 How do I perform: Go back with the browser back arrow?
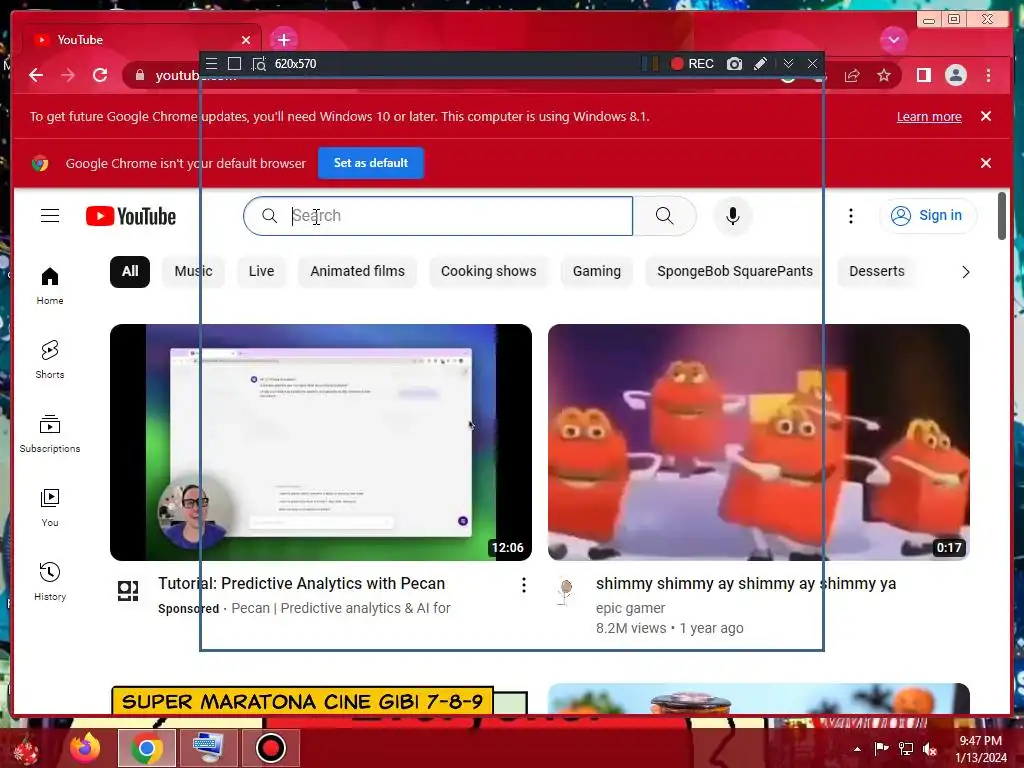click(36, 75)
